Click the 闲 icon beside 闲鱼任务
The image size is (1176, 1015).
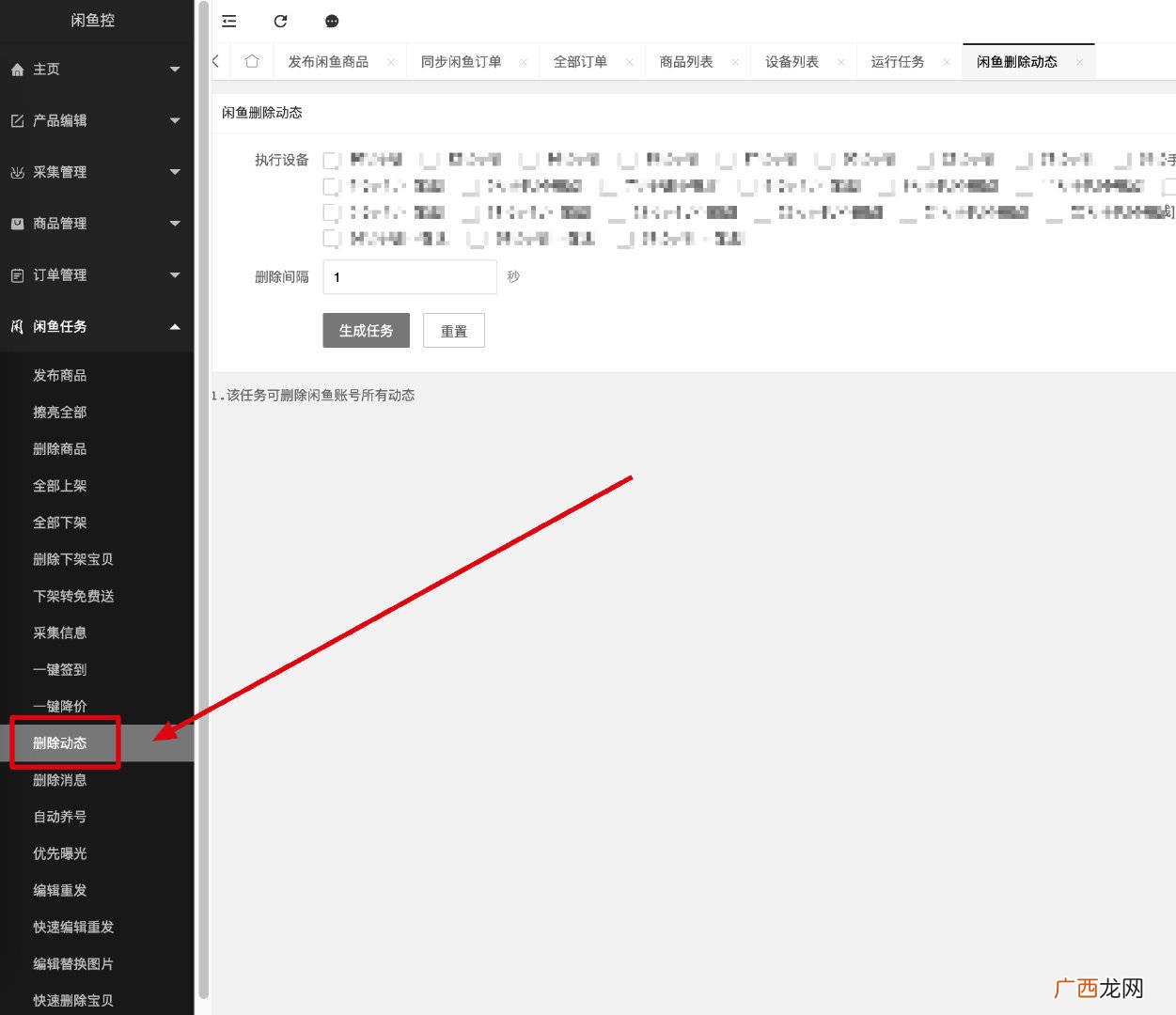(17, 326)
